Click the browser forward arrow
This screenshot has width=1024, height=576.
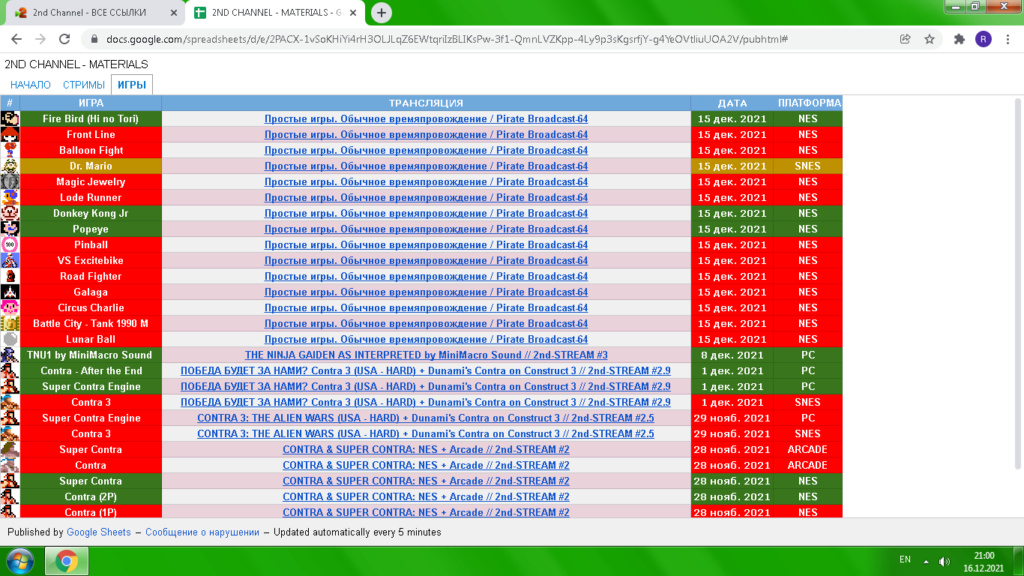pos(40,39)
